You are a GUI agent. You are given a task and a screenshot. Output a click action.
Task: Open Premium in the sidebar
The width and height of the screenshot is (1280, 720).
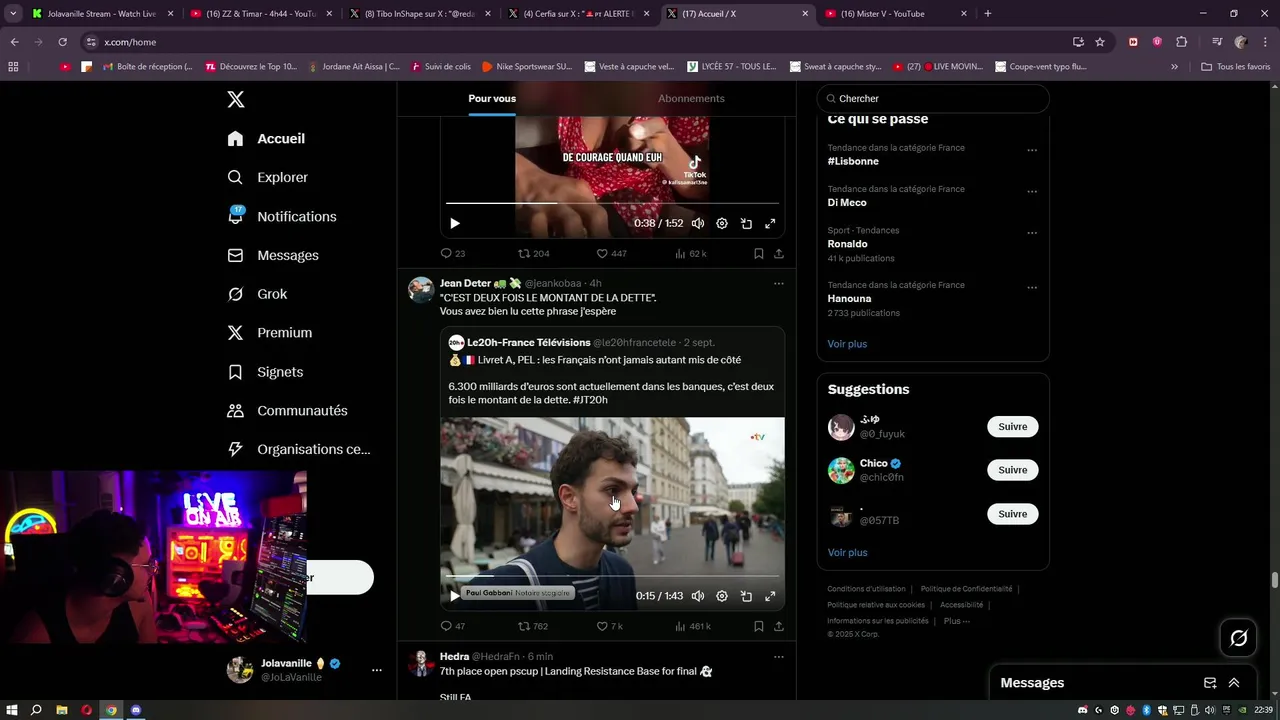269,333
